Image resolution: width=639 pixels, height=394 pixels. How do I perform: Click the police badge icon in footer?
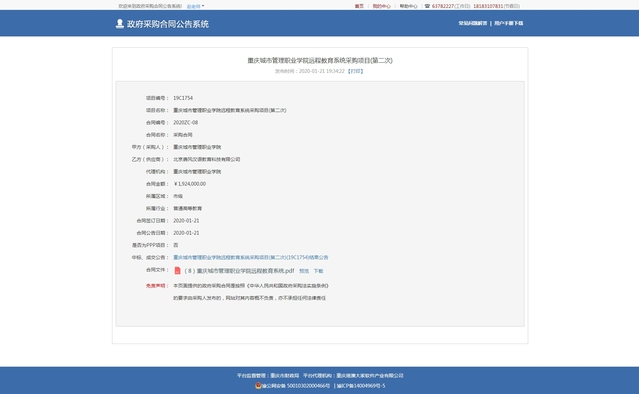point(258,385)
